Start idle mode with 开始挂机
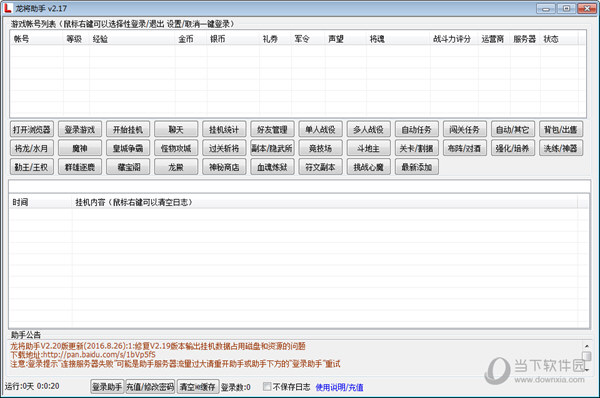The width and height of the screenshot is (600, 398). (x=128, y=129)
